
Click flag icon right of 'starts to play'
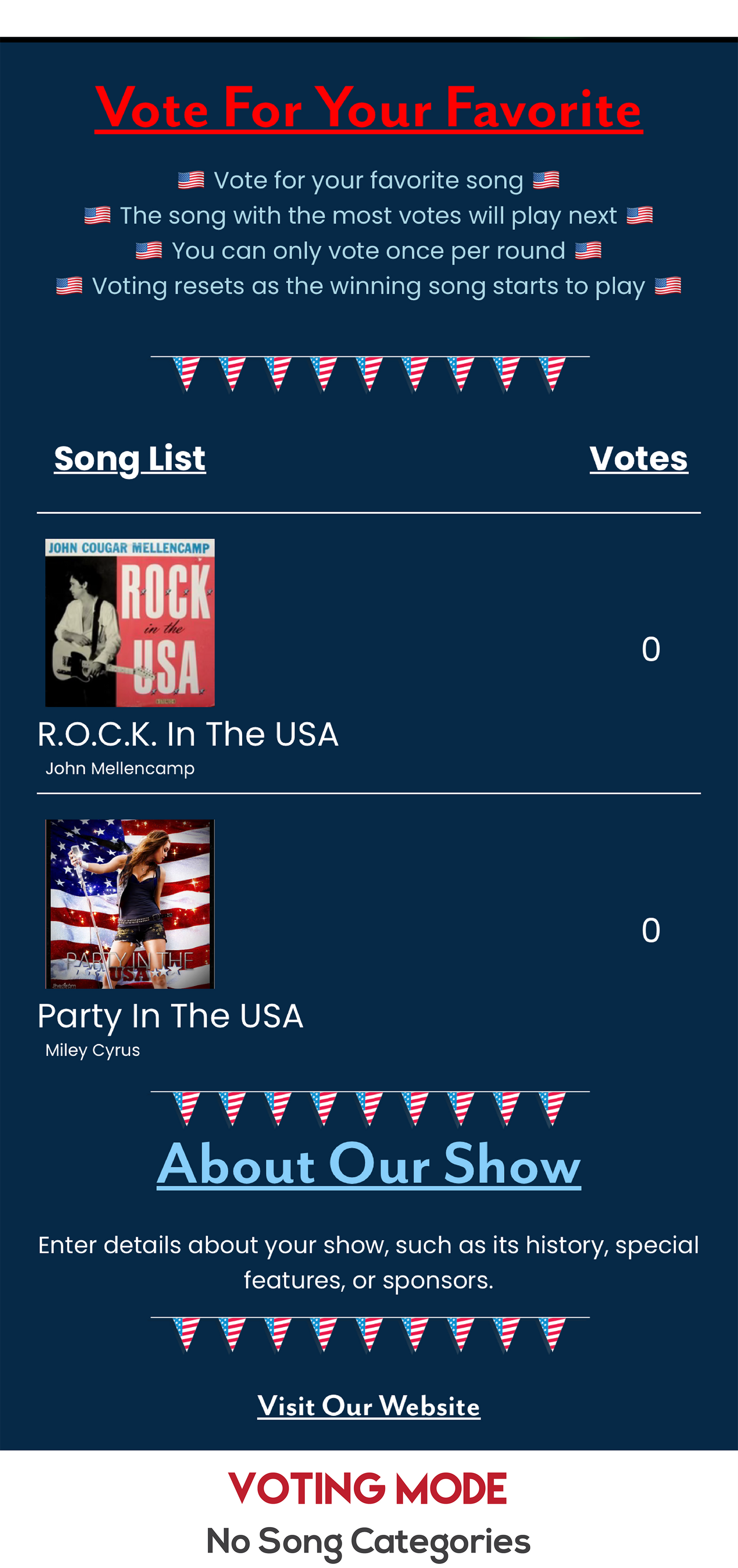click(x=668, y=286)
